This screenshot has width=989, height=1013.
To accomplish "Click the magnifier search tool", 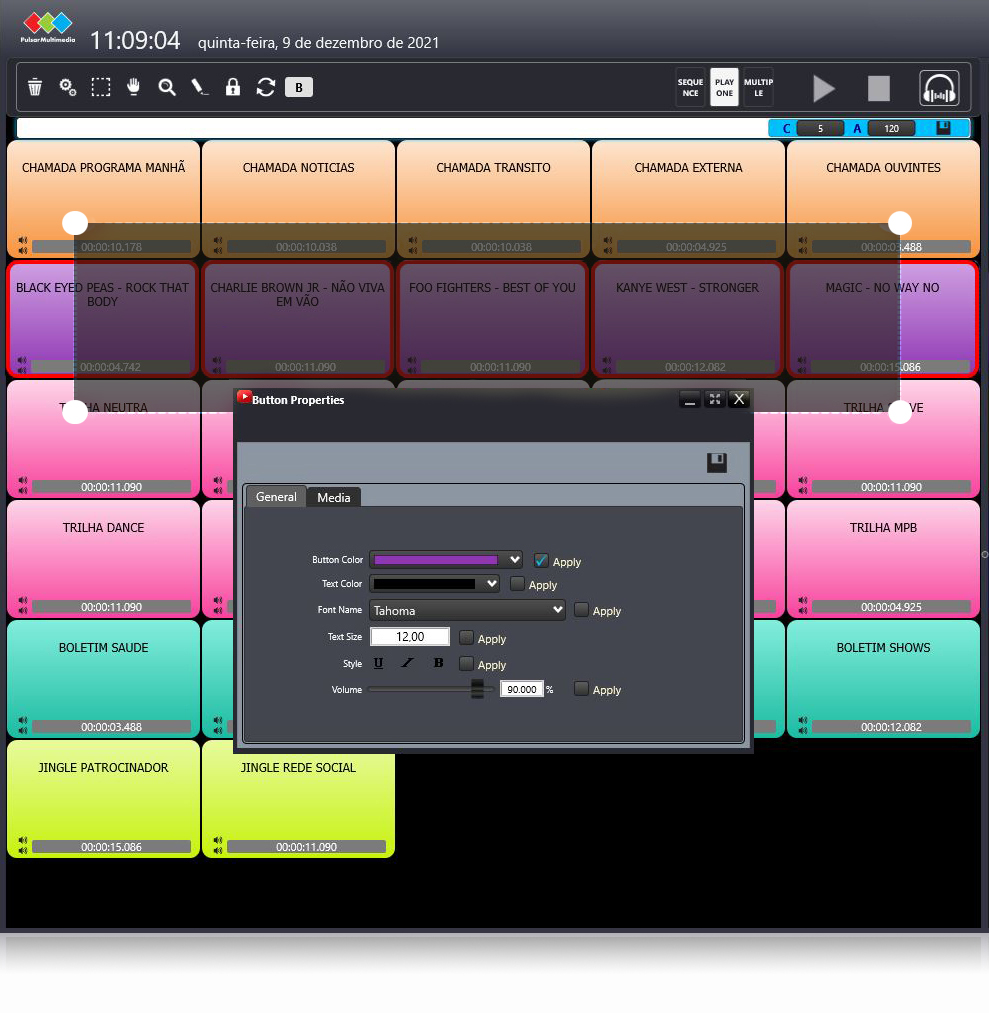I will coord(167,87).
